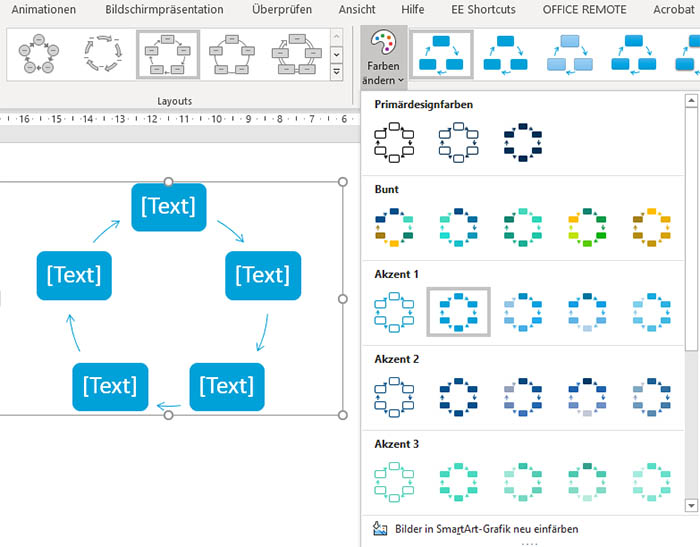Choose black outline primary design color
This screenshot has height=547, width=700.
(x=394, y=142)
